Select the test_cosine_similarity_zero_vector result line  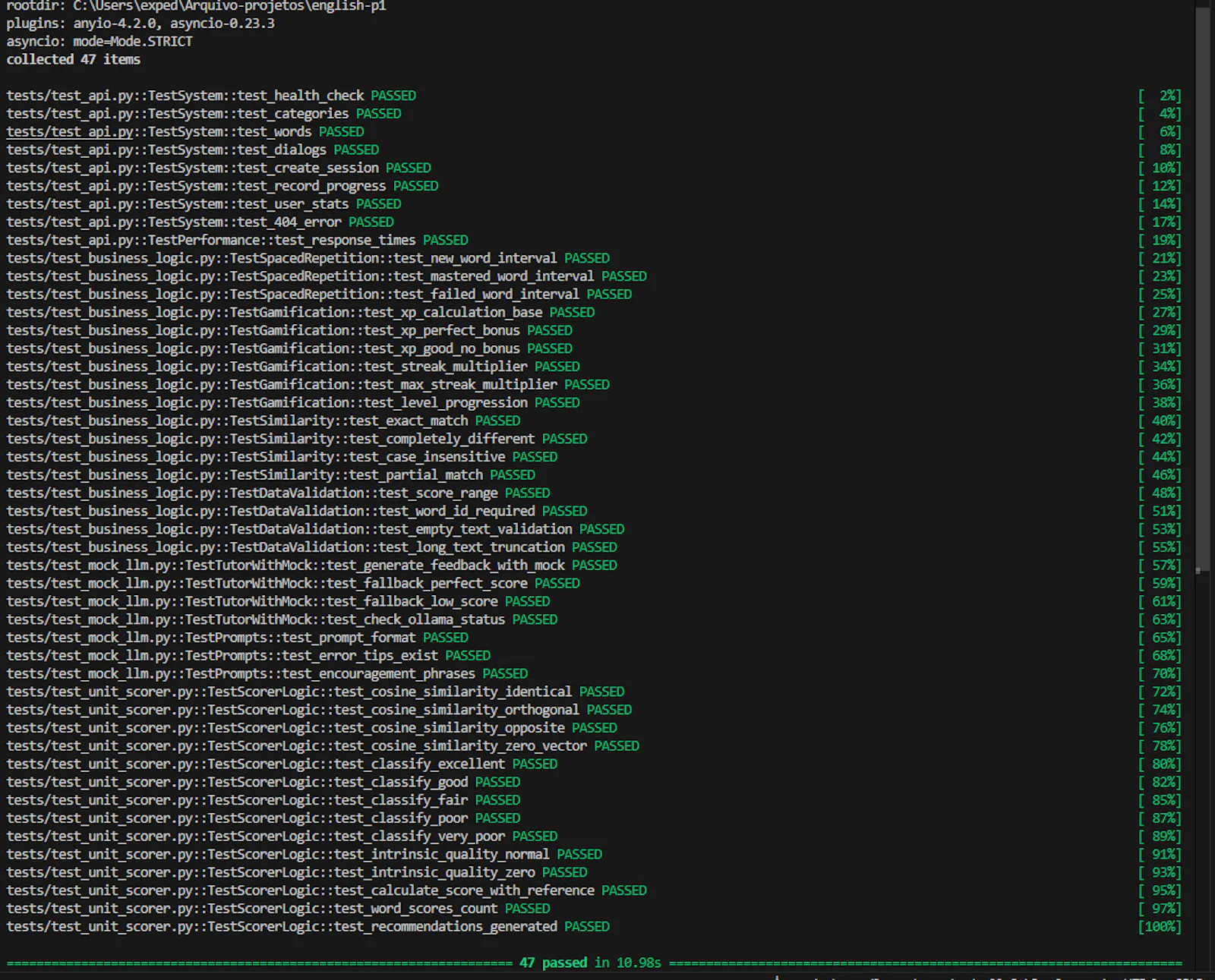(x=323, y=746)
